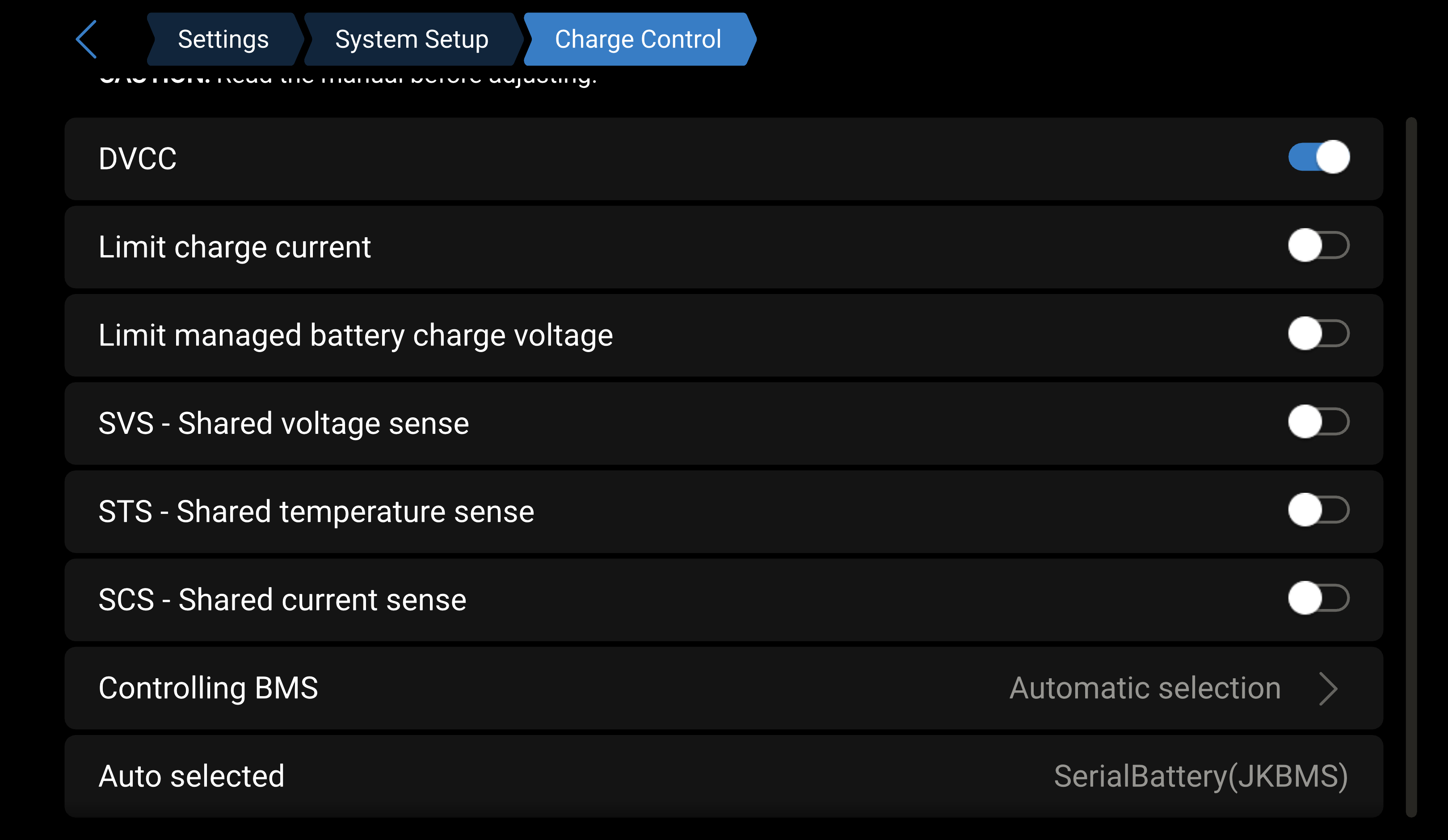
Task: Click the DVCC row label
Action: [137, 159]
